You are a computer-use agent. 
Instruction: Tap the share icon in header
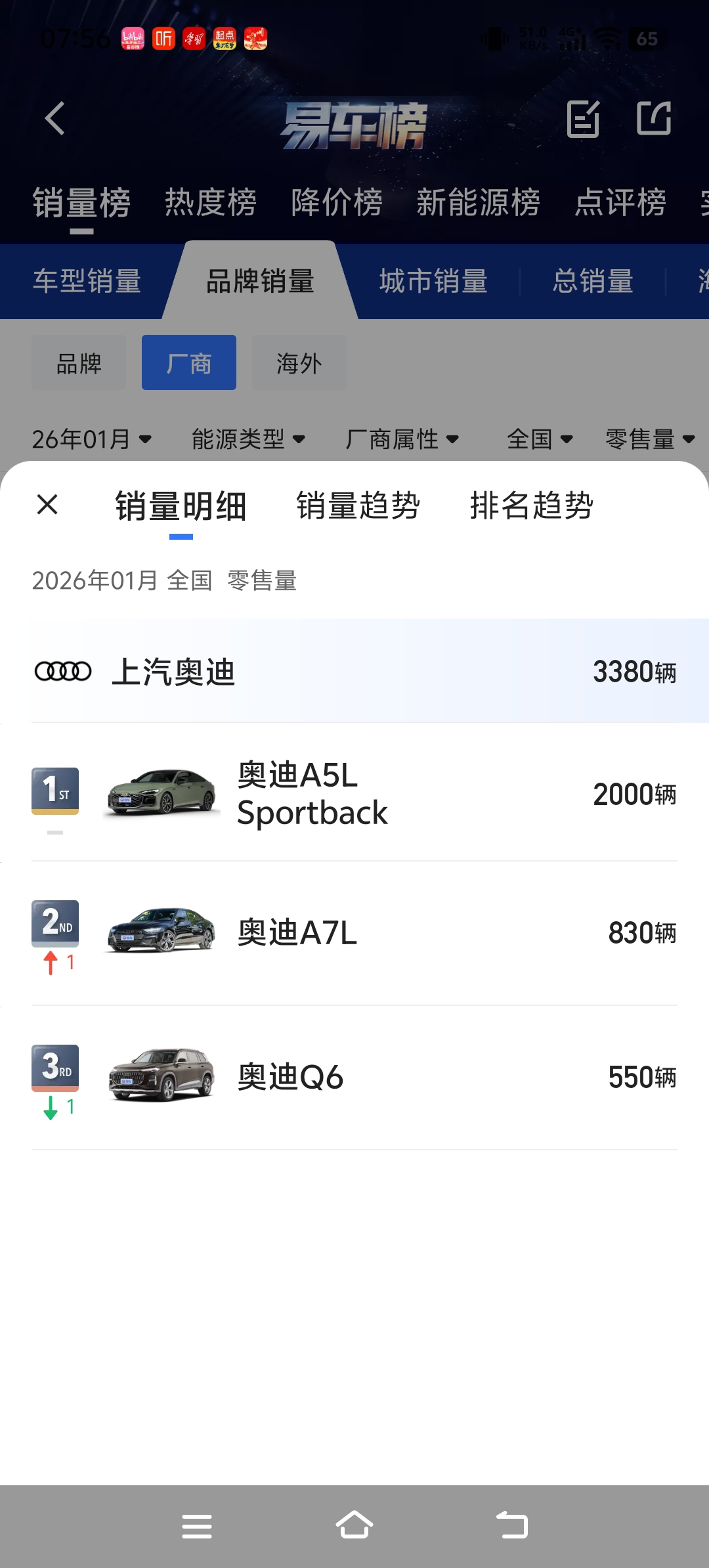tap(654, 118)
